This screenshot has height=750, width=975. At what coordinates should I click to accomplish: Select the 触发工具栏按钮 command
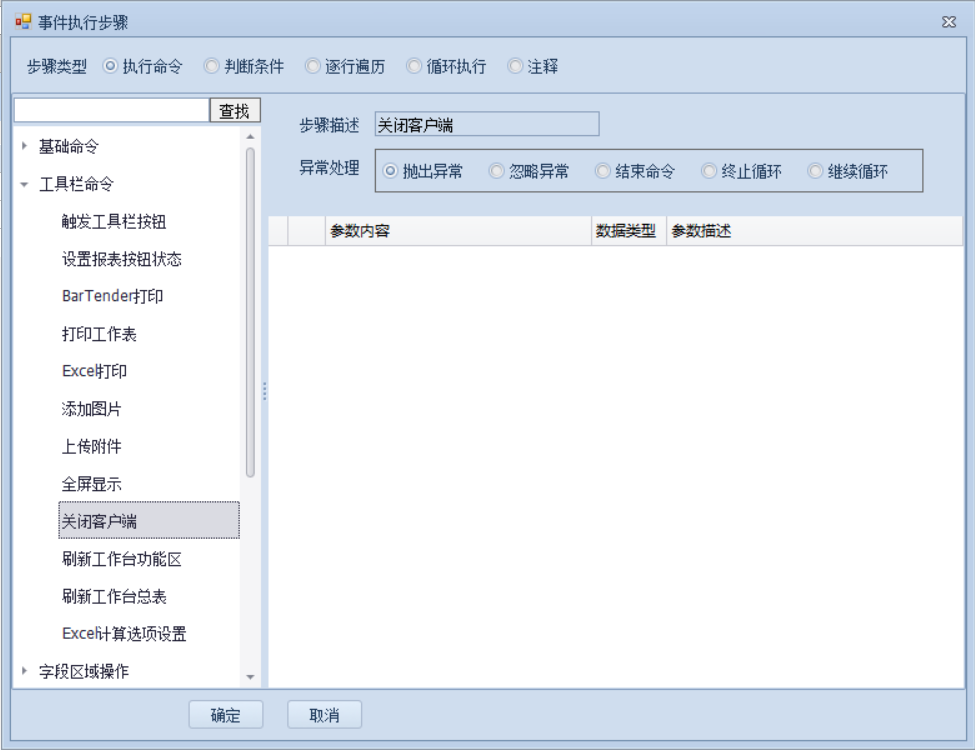point(121,222)
